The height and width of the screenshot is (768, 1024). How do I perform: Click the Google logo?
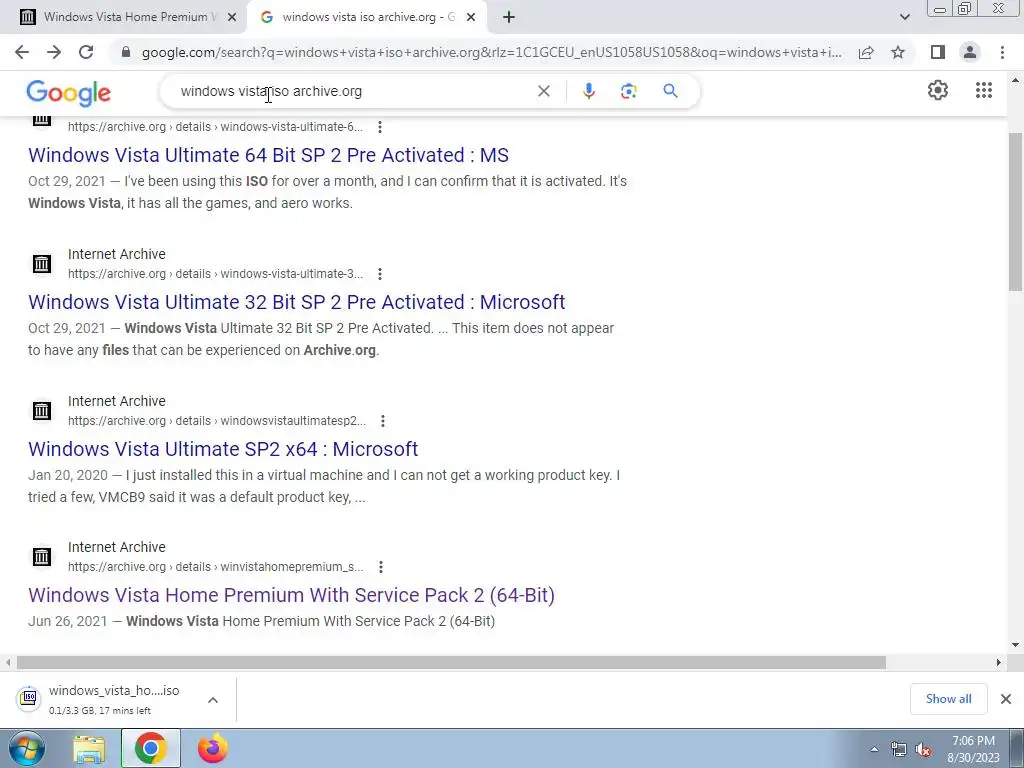click(69, 93)
